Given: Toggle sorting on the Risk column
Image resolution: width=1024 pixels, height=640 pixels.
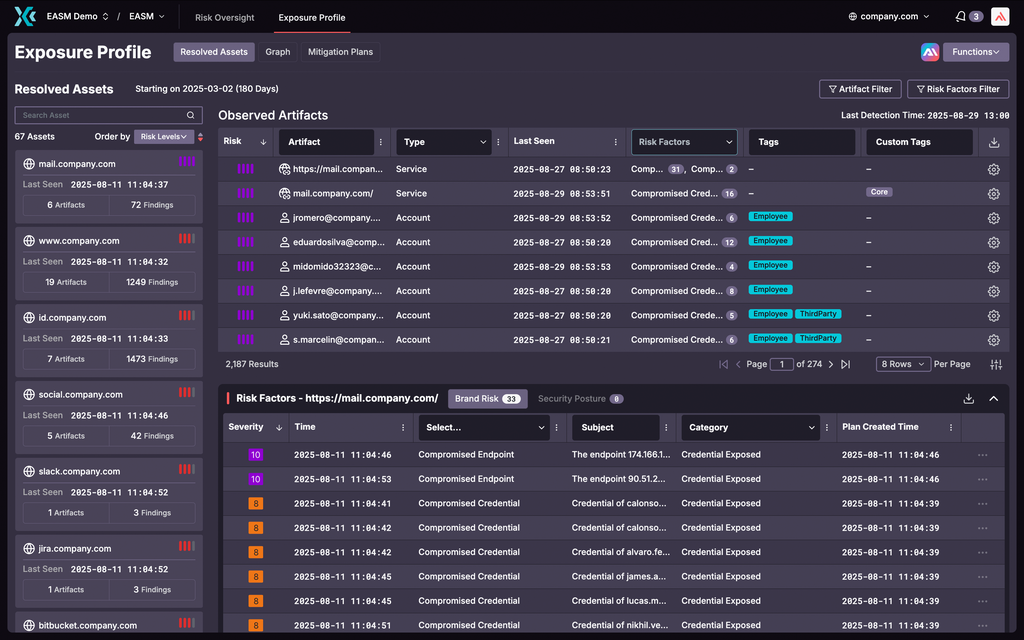Looking at the screenshot, I should (263, 142).
